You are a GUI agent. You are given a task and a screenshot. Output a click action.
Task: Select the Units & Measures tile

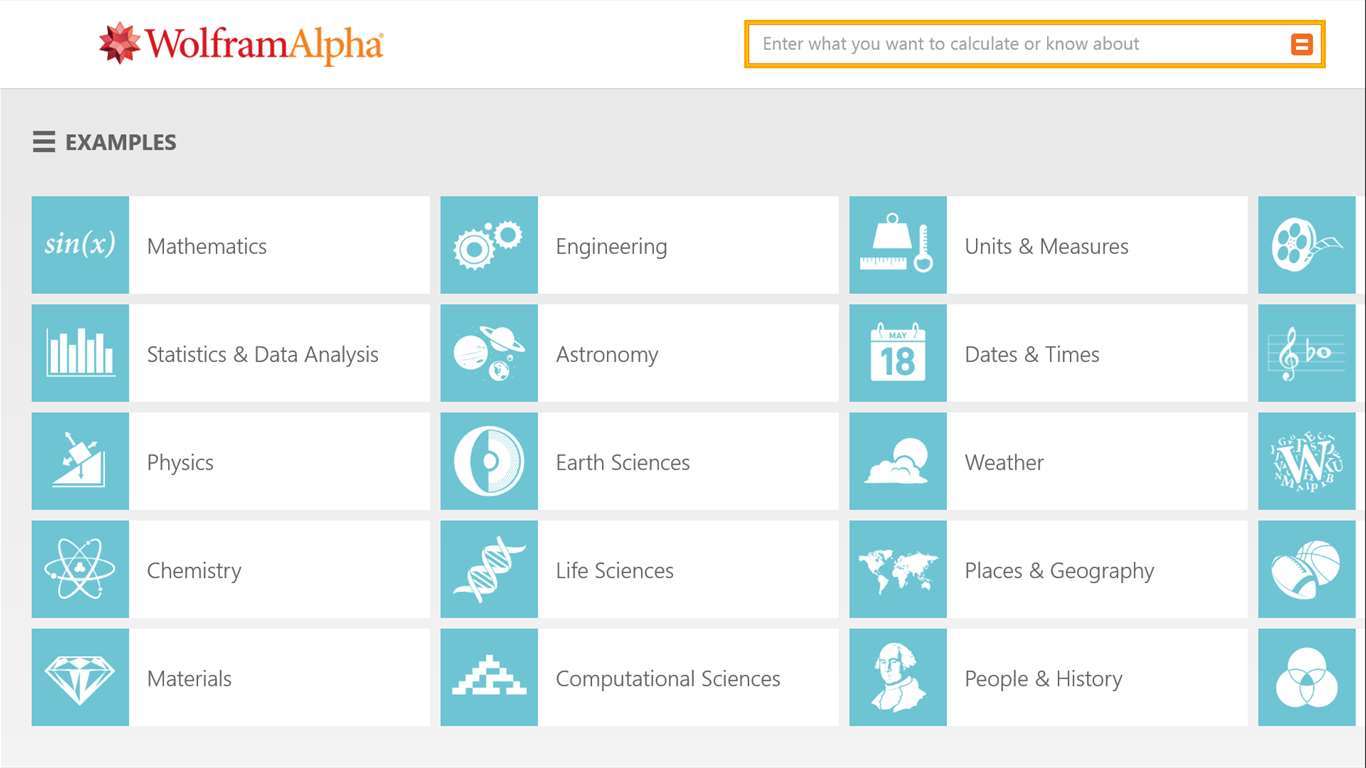point(1046,246)
